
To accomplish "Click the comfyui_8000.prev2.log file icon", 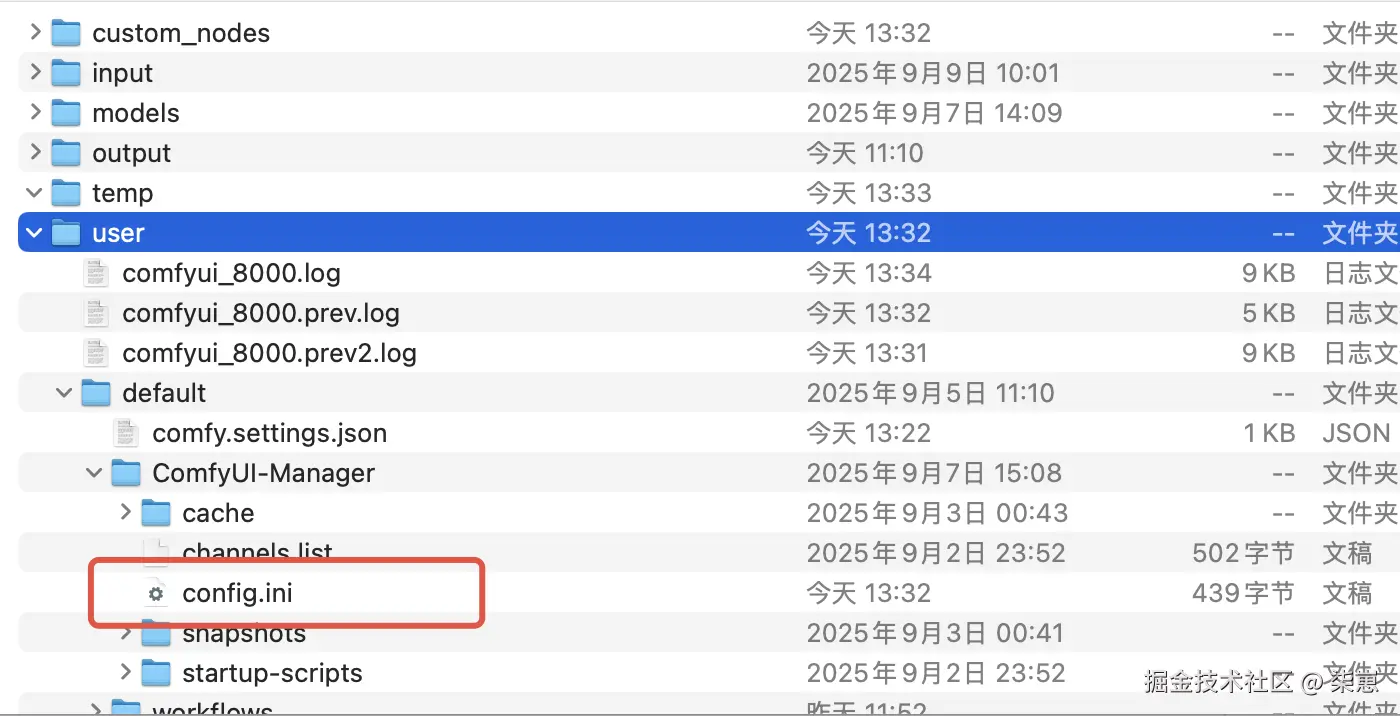I will pos(96,353).
